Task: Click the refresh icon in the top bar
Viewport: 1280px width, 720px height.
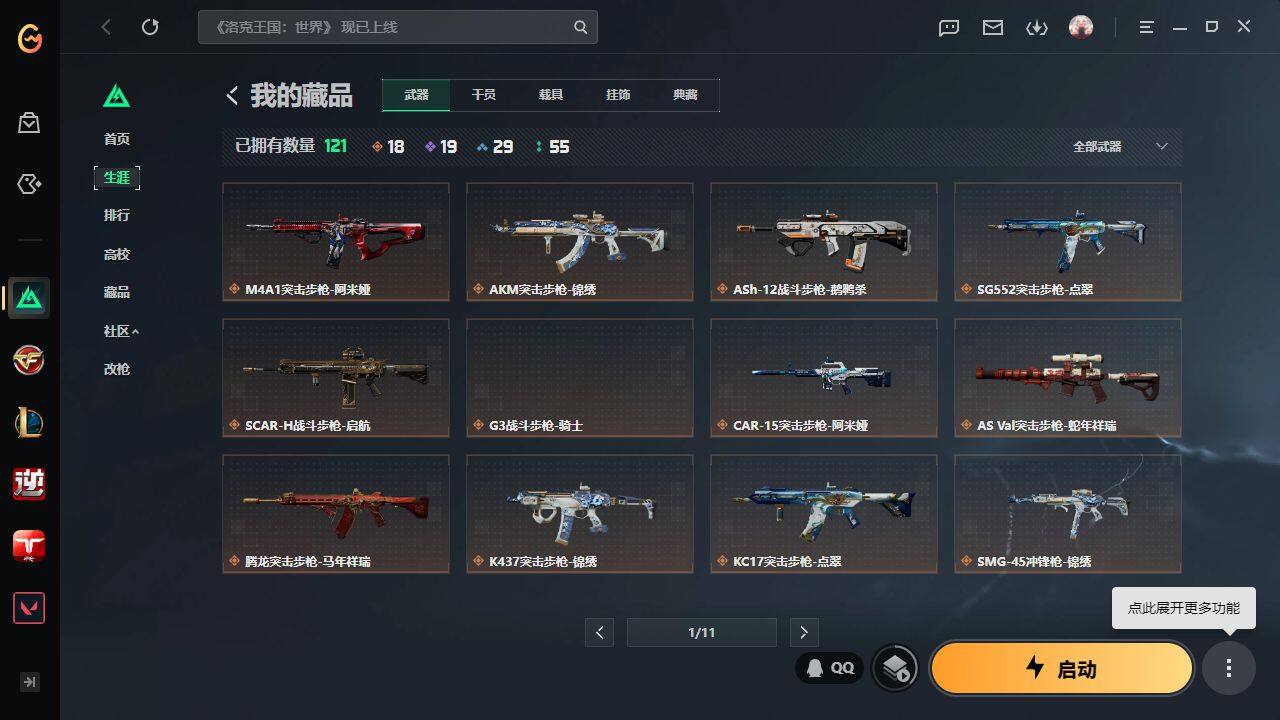Action: (150, 27)
